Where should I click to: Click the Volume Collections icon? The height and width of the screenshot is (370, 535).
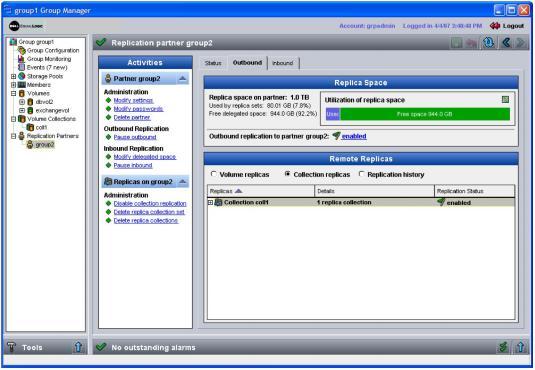coord(21,119)
